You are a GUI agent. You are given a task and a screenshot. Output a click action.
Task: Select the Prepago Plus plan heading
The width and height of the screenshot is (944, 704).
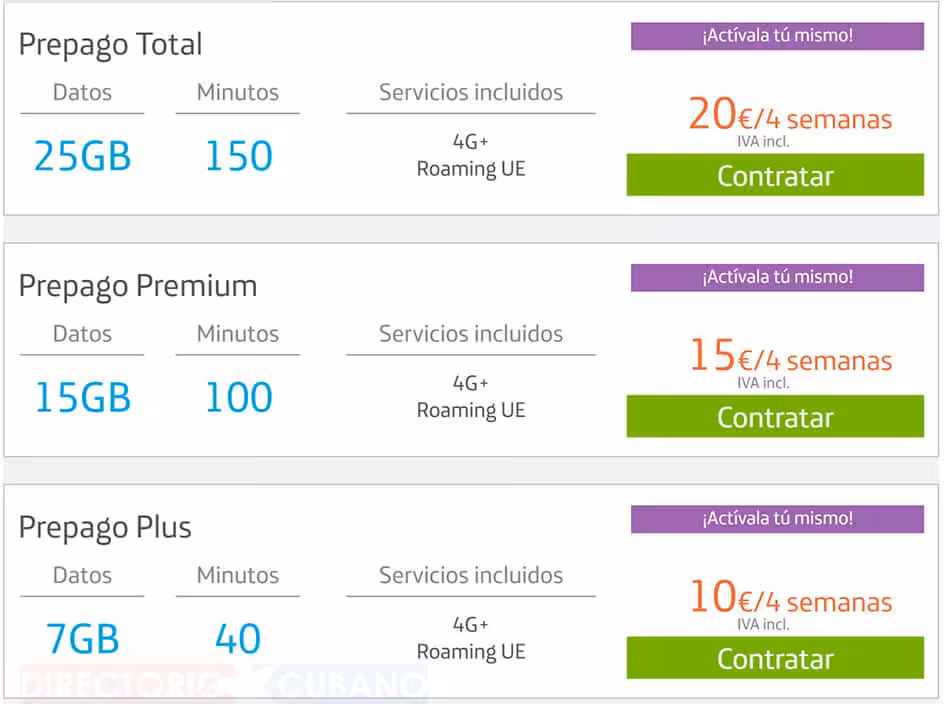coord(105,527)
